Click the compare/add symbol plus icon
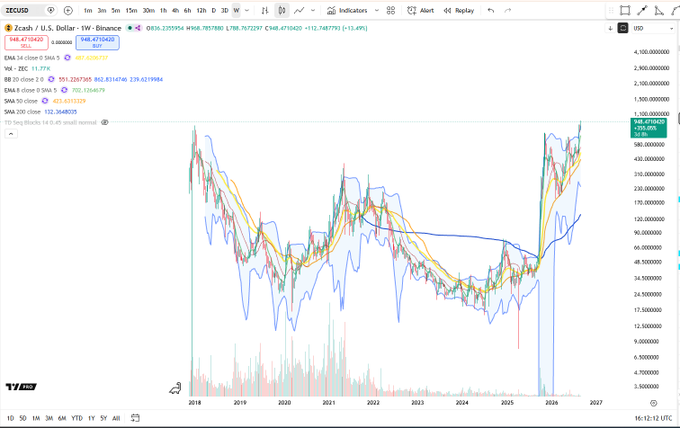Viewport: 680px width, 428px height. 68,10
